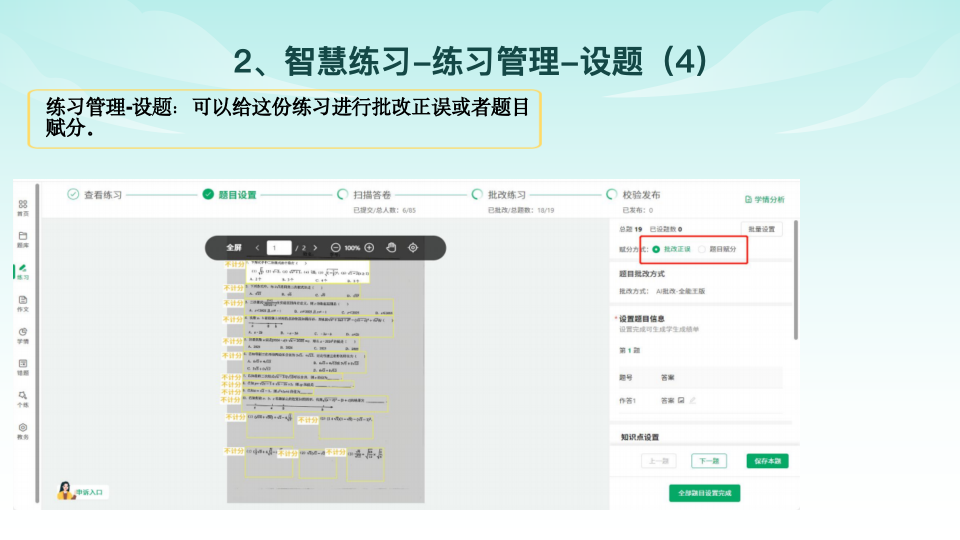This screenshot has width=960, height=540.
Task: Open the 题库 question bank sidebar icon
Action: [23, 238]
